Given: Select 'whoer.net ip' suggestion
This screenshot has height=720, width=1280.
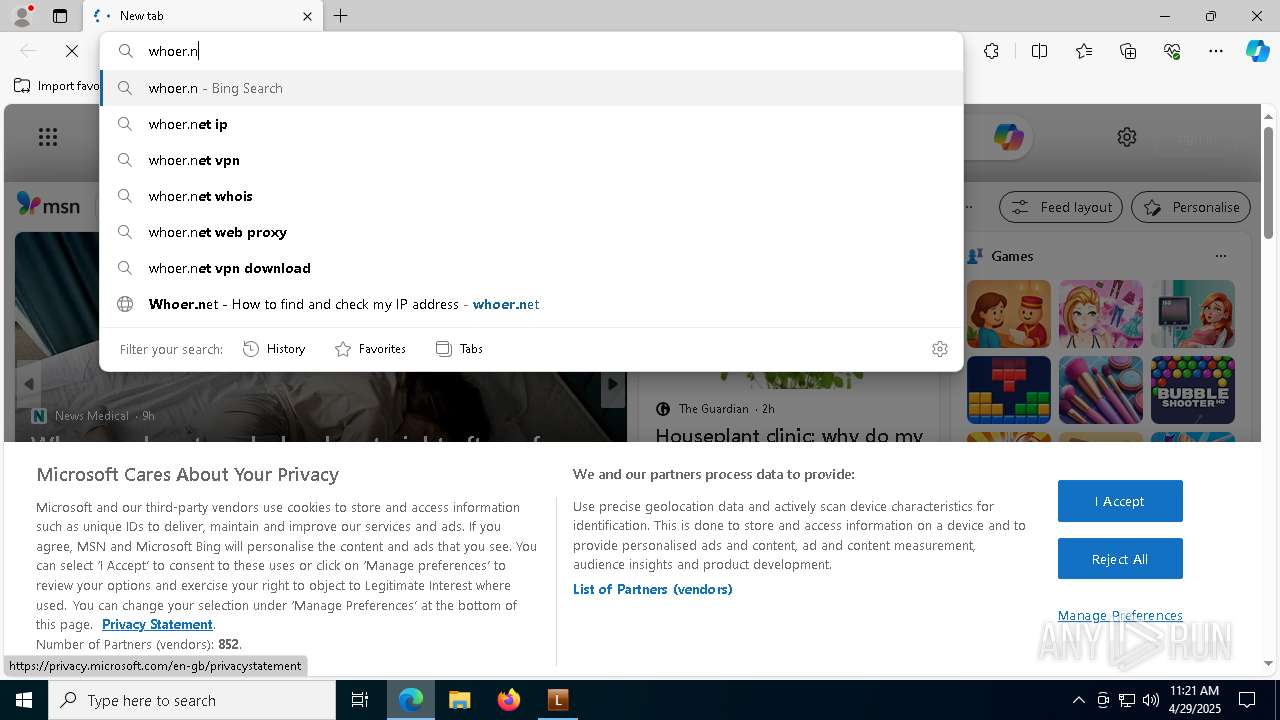Looking at the screenshot, I should 531,124.
